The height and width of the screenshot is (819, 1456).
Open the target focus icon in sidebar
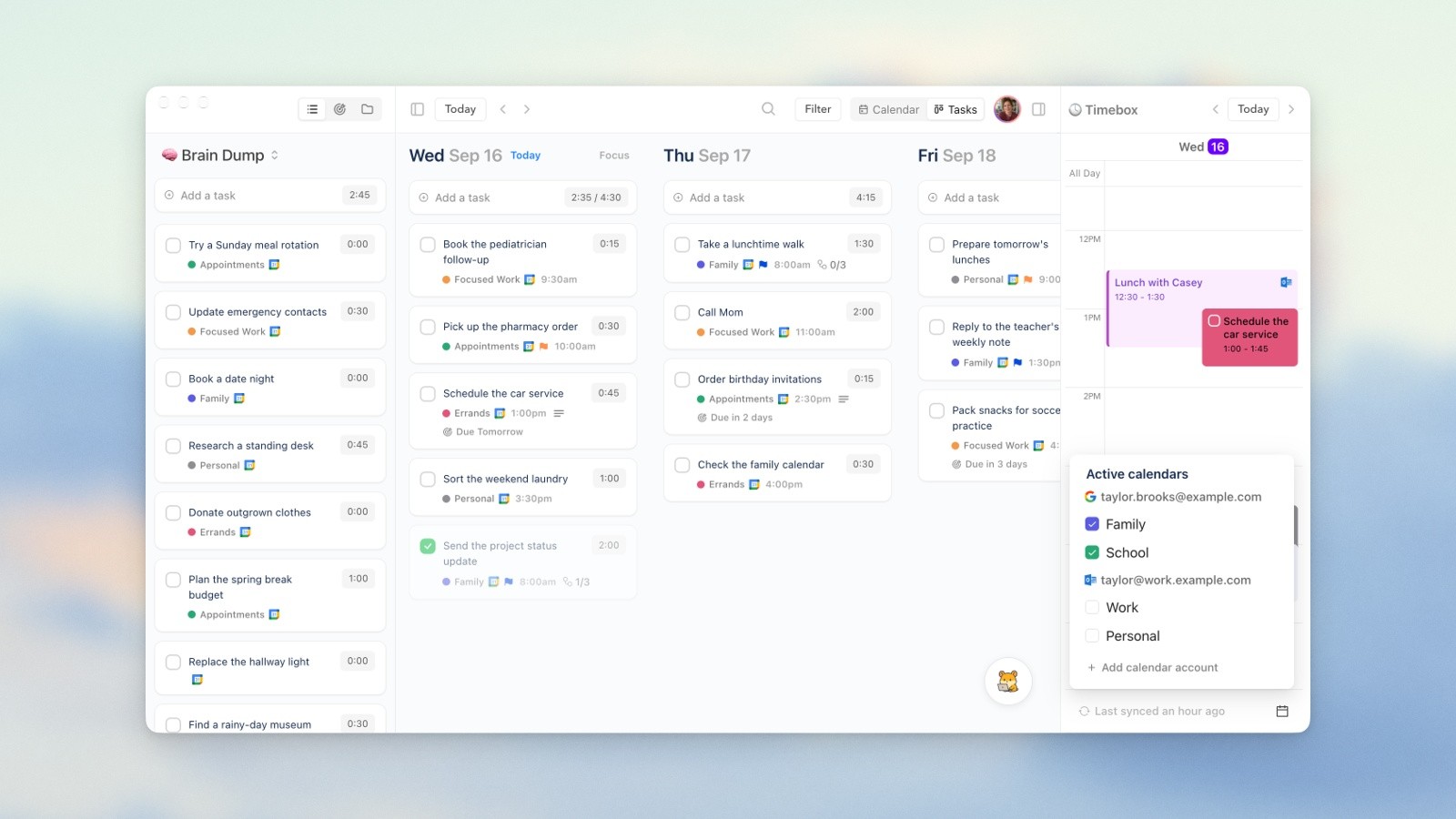[x=339, y=109]
